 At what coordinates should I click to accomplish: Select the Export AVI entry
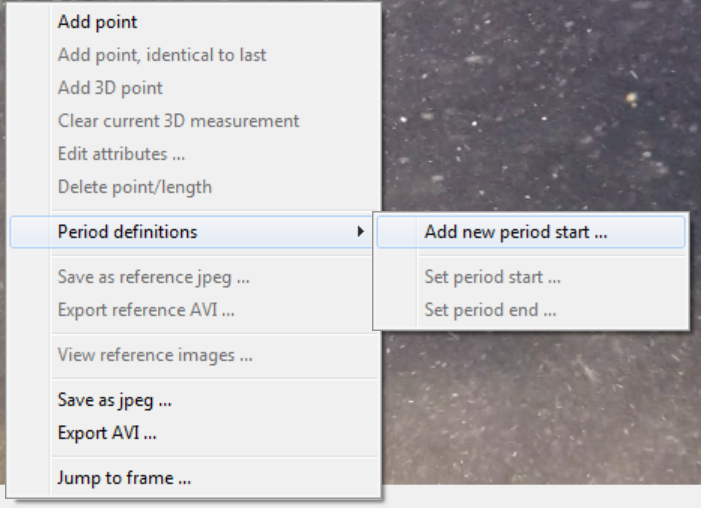(107, 433)
